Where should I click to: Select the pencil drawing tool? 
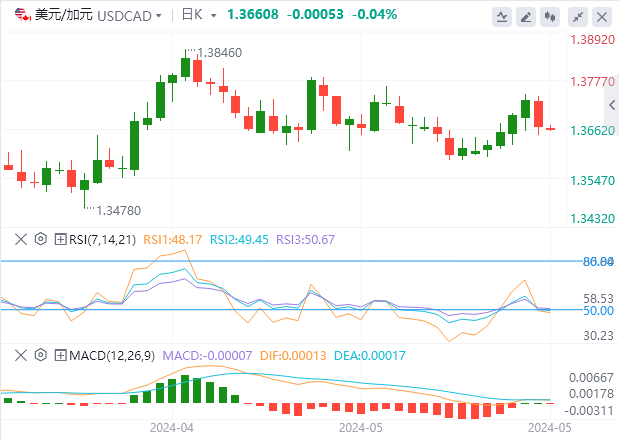[526, 17]
